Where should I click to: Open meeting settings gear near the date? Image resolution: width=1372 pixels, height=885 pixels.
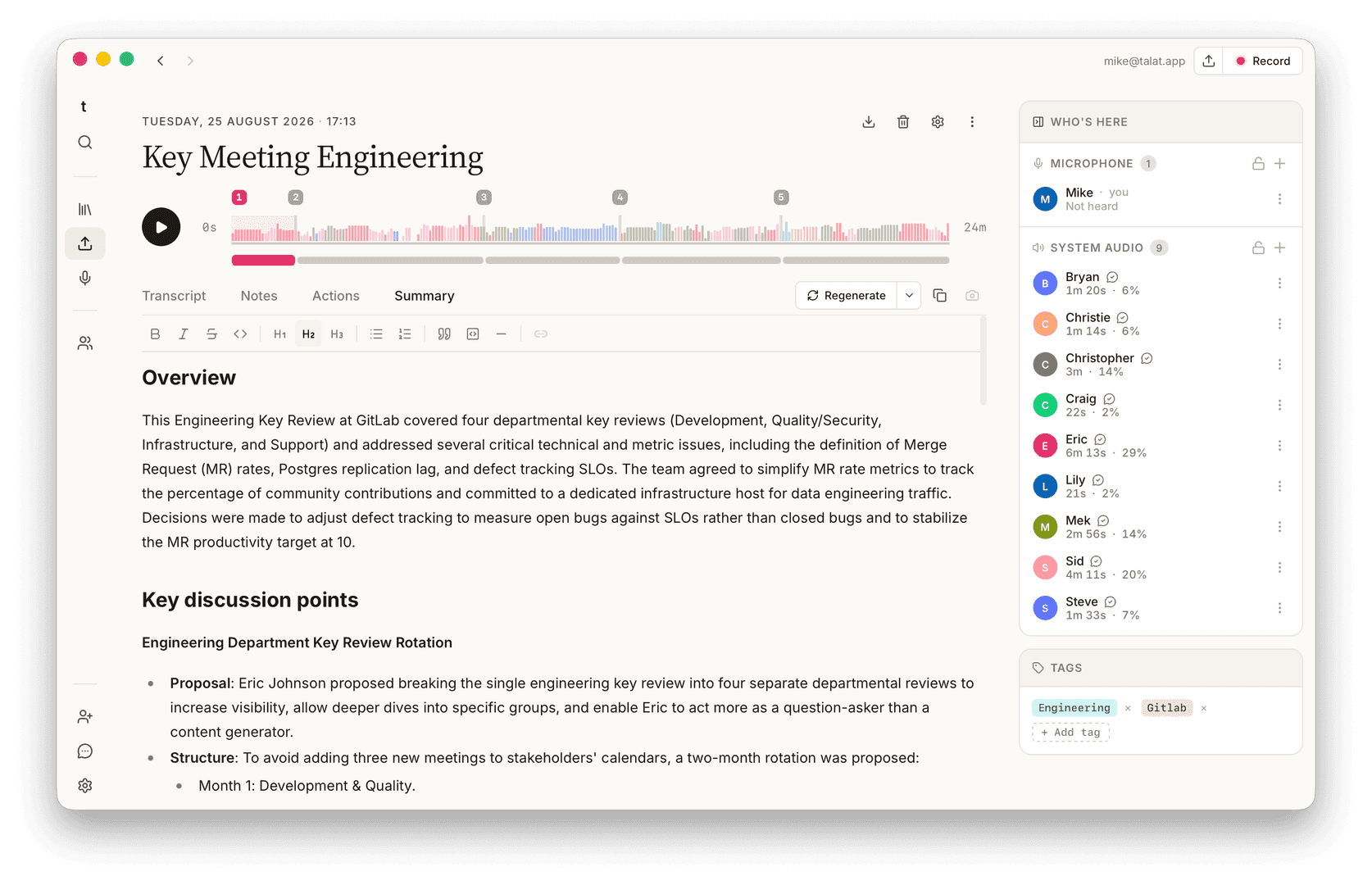coord(938,122)
